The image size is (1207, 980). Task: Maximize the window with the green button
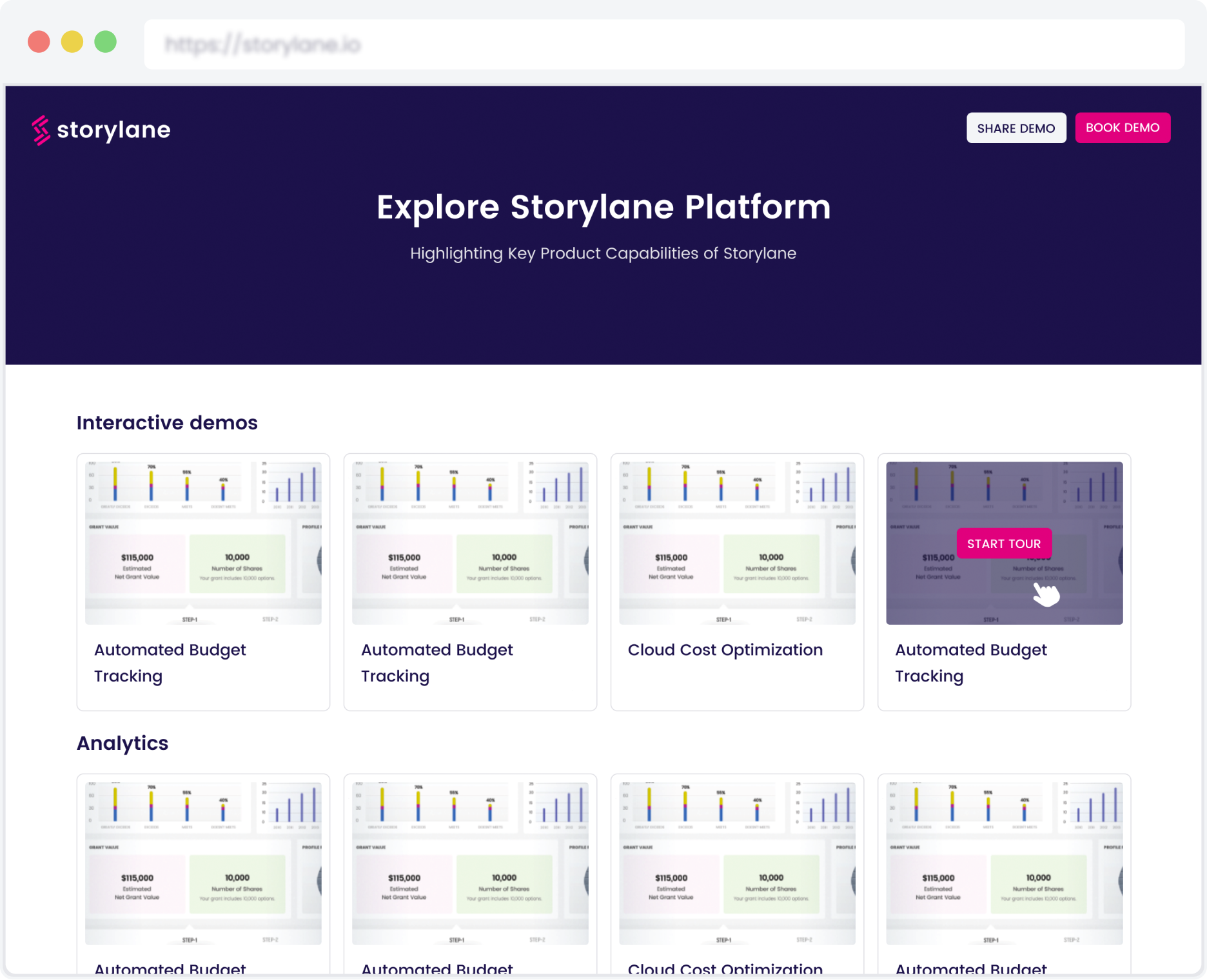coord(106,42)
